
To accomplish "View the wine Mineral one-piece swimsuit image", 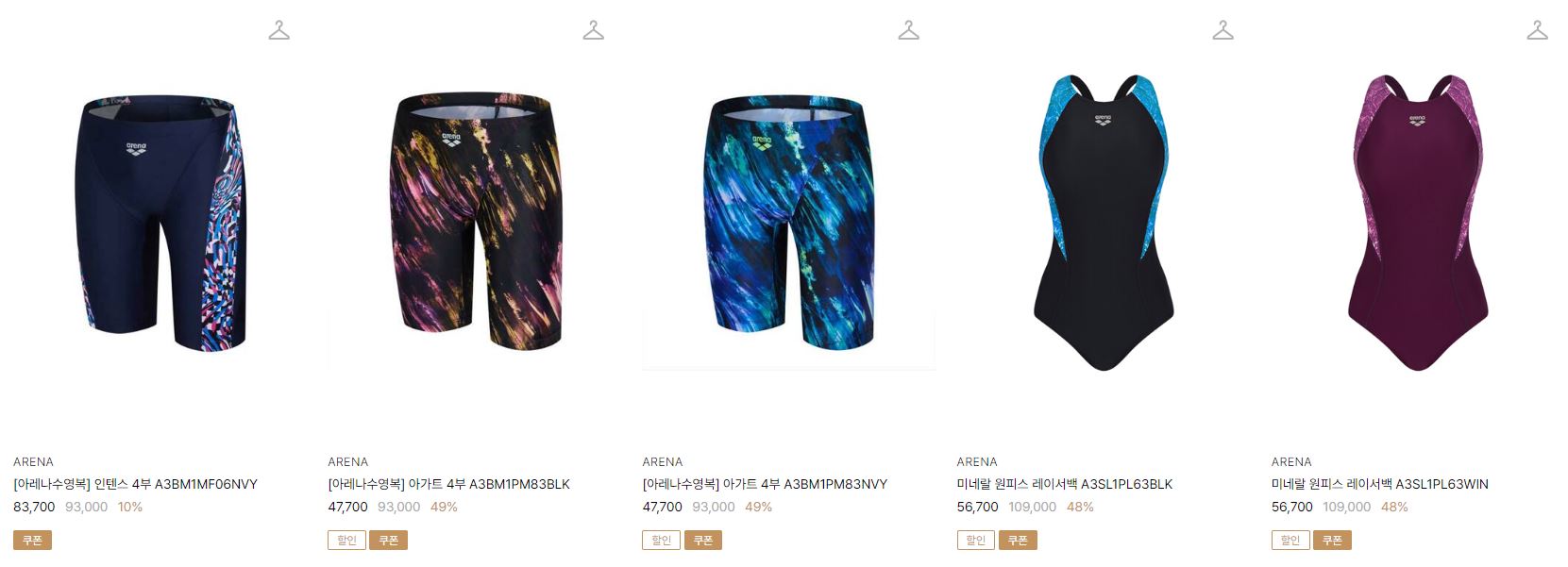I will coord(1417,224).
